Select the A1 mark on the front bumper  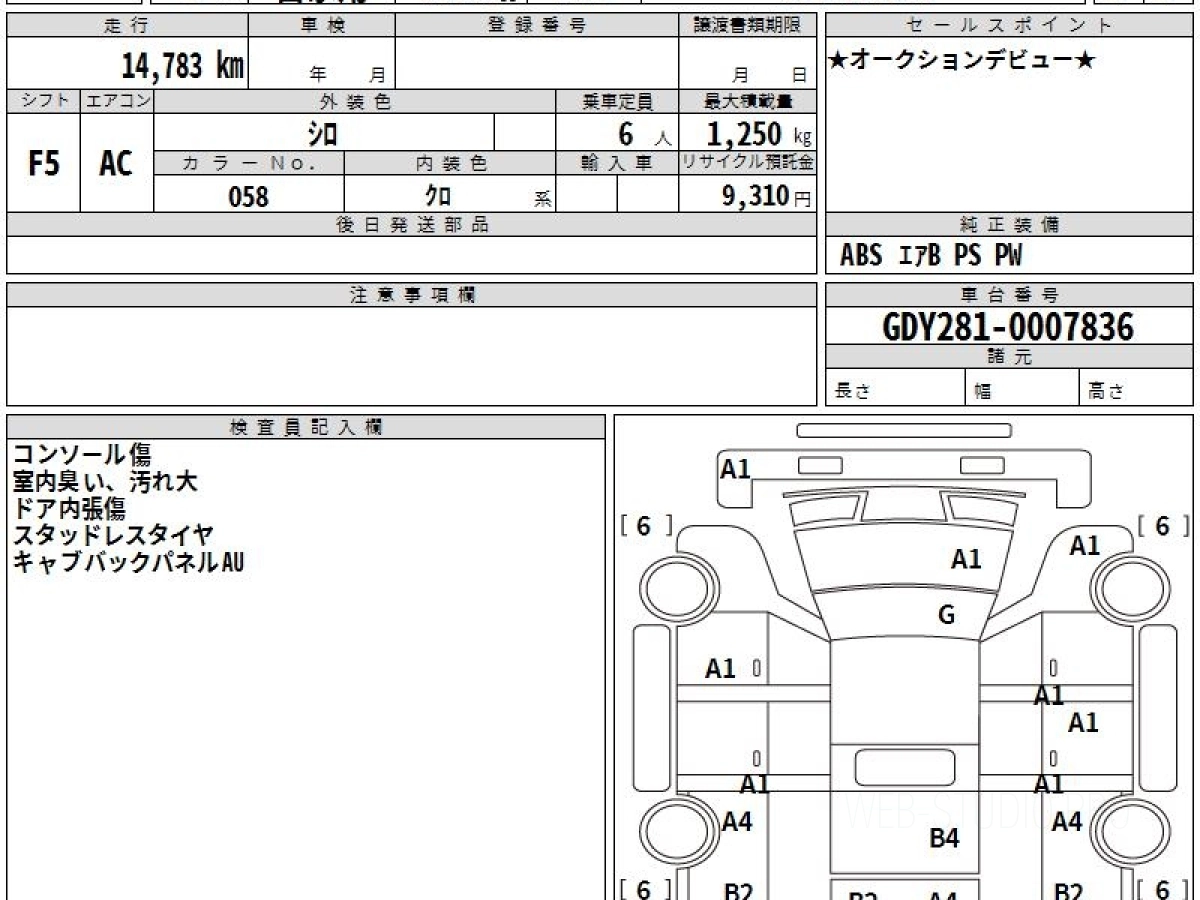735,468
